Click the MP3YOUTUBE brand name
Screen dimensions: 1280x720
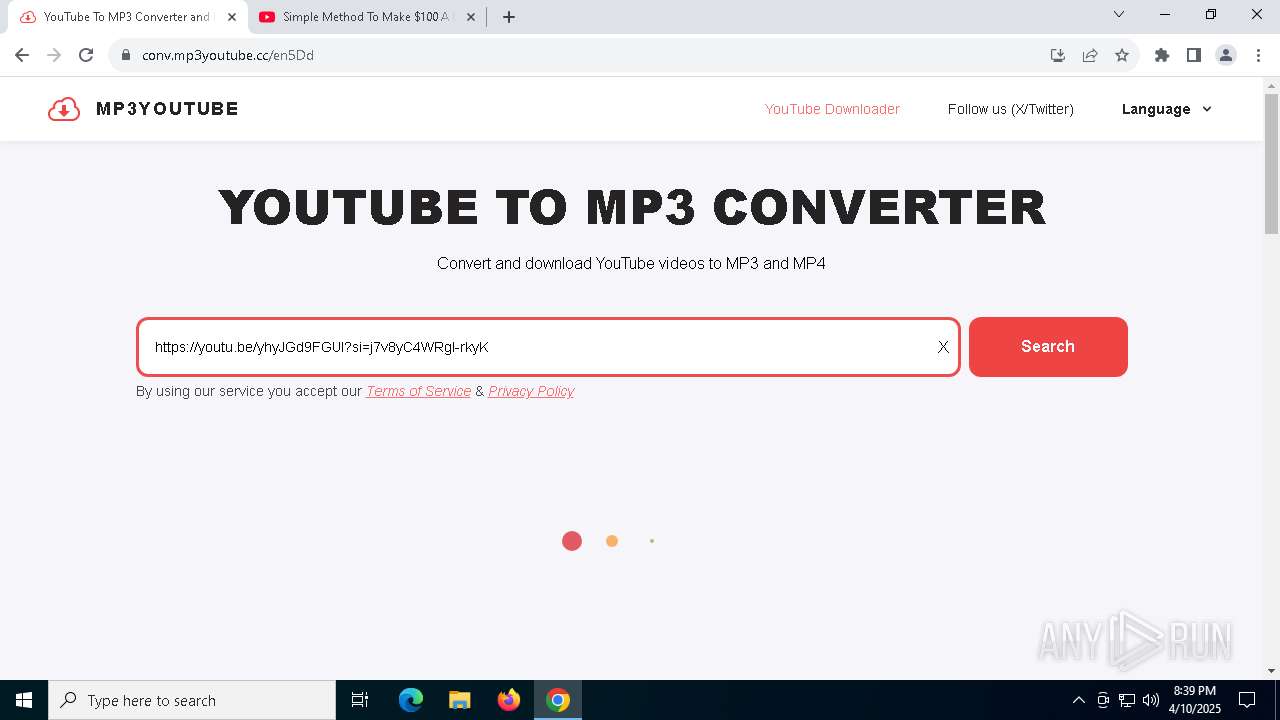167,109
